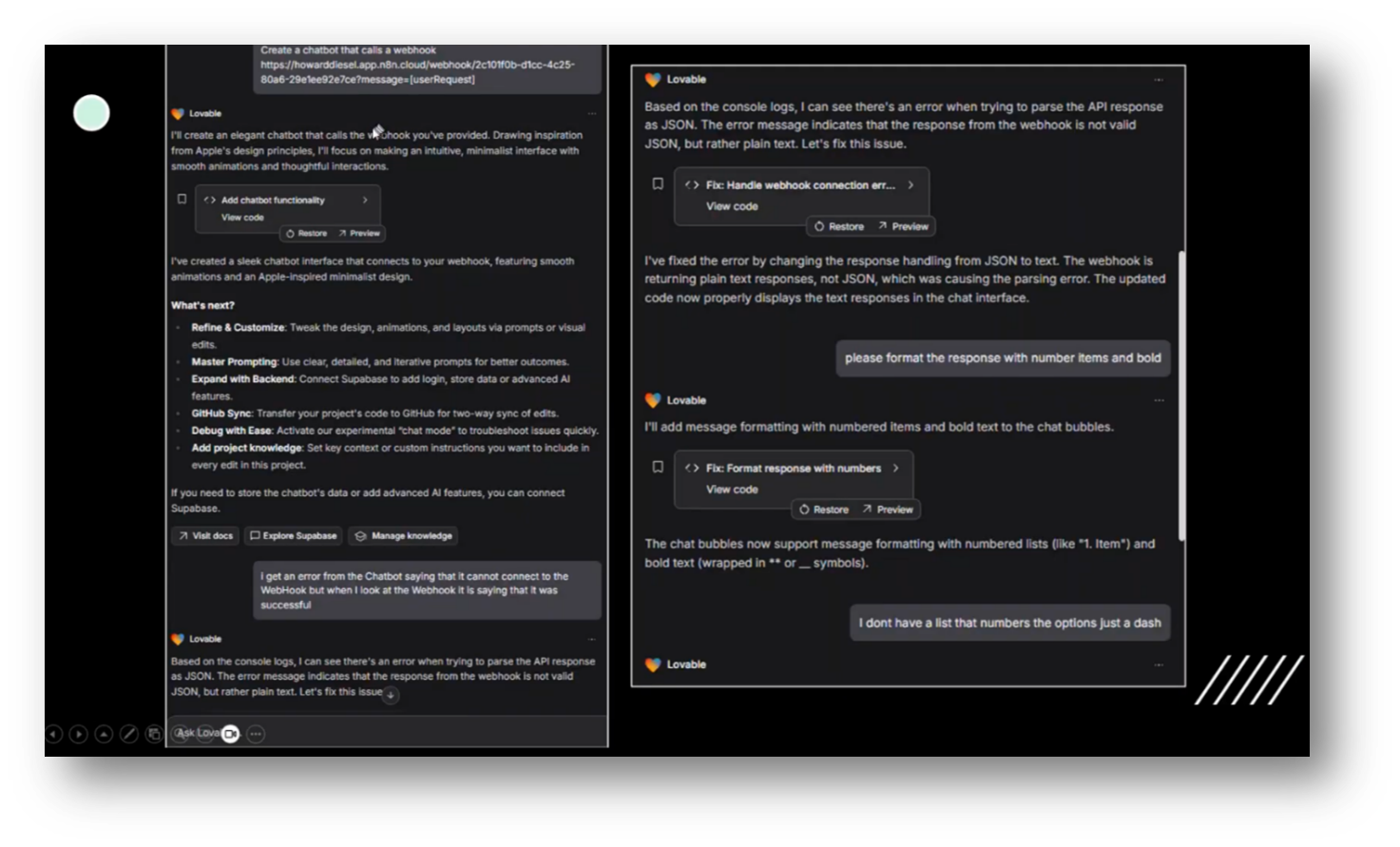
Task: Open ellipsis menu on 'I'll add message formatting' reply
Action: click(x=1159, y=400)
